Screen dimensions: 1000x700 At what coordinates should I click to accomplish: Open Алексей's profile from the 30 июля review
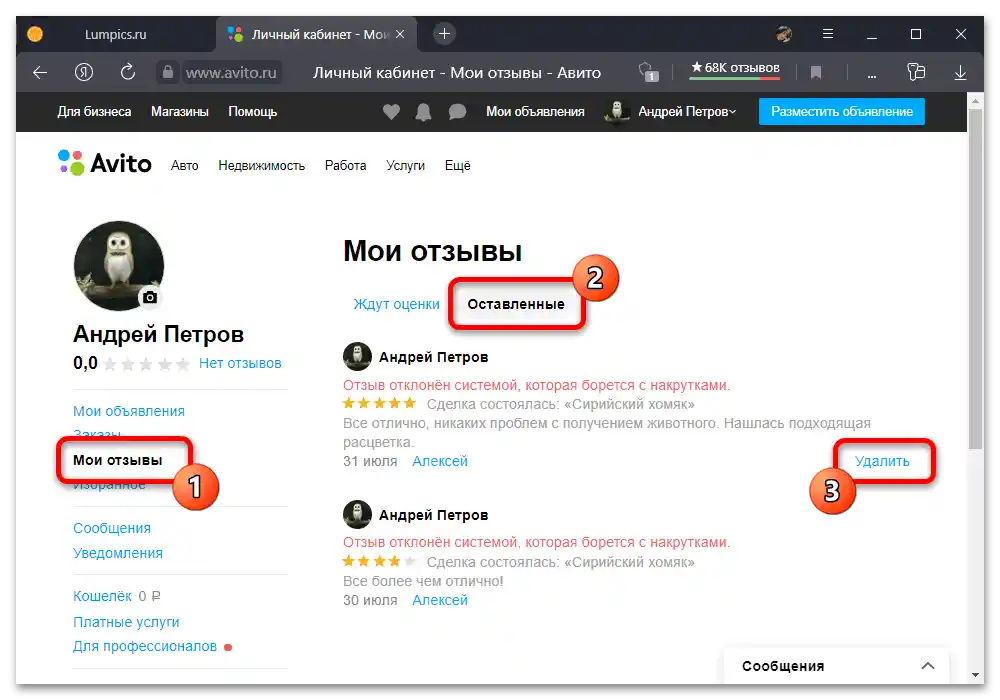coord(440,600)
